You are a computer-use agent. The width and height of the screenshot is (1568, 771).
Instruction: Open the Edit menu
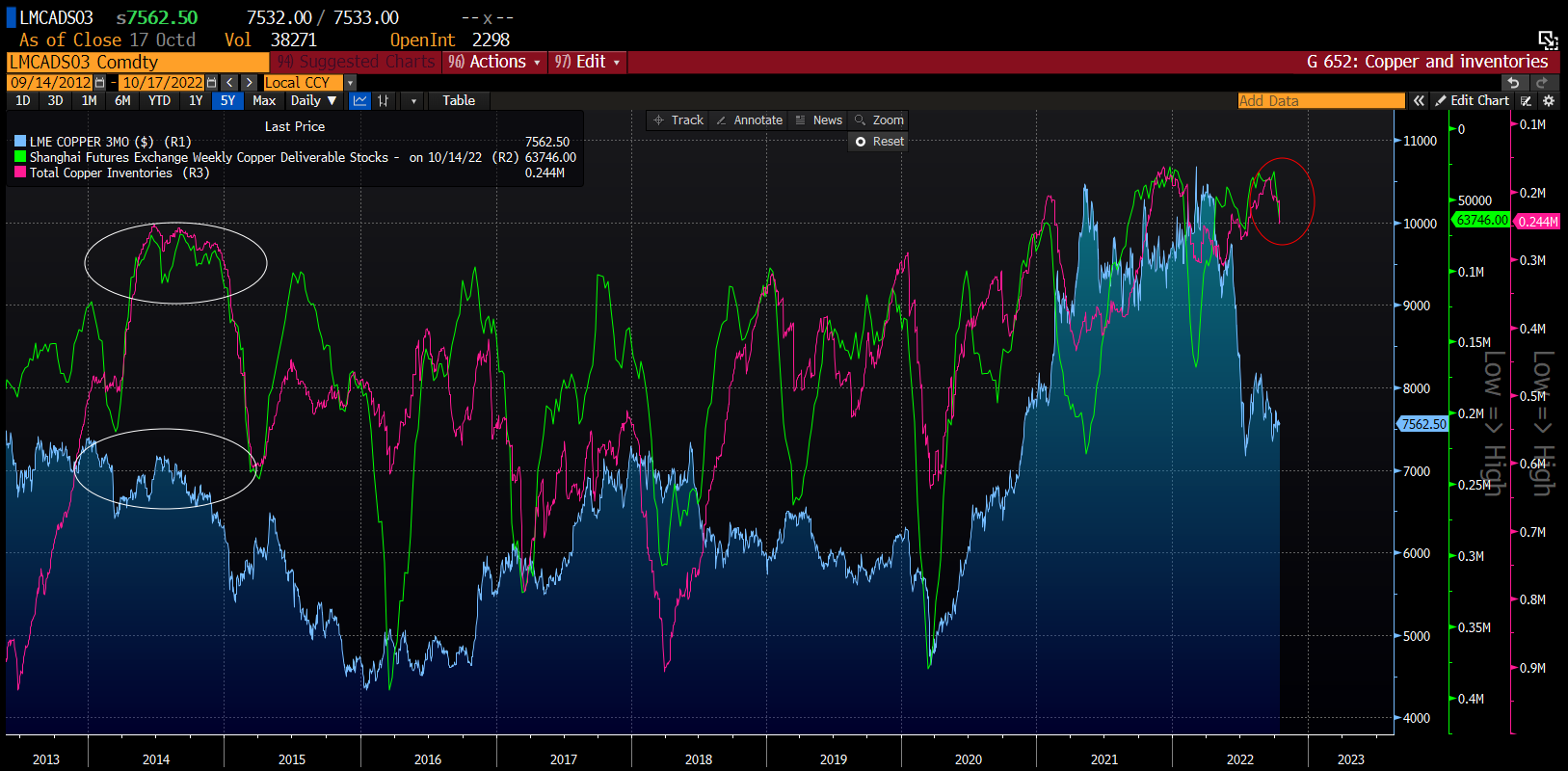click(588, 62)
